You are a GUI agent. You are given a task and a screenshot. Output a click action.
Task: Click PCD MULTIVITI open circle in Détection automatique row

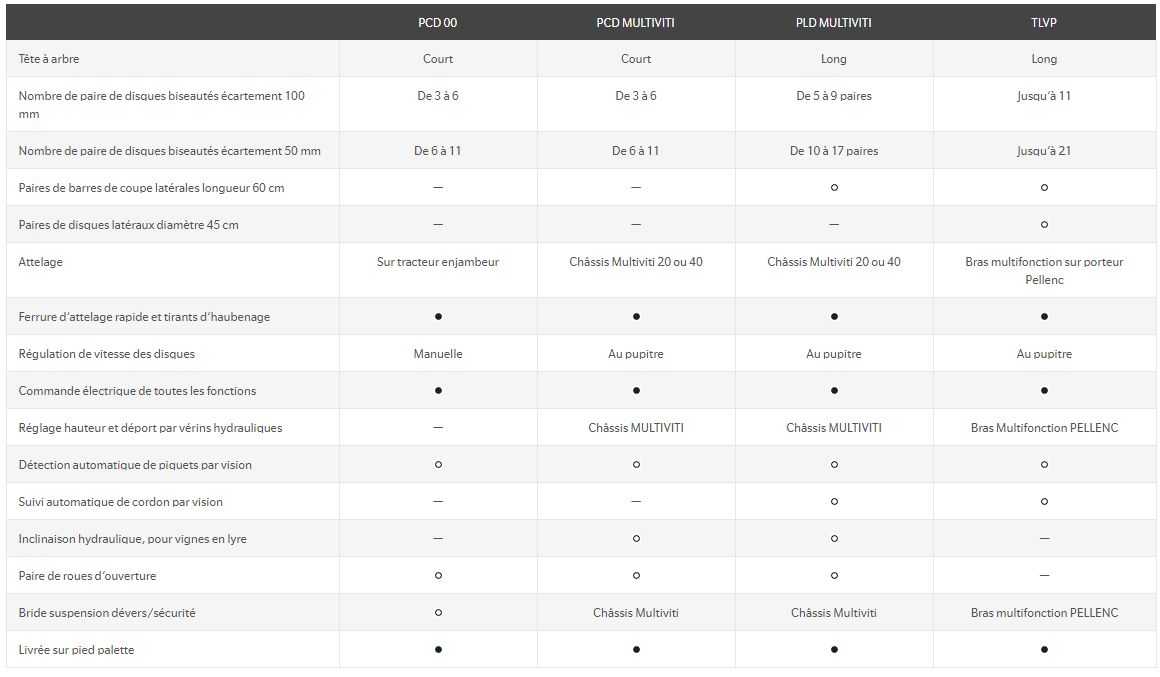coord(636,465)
